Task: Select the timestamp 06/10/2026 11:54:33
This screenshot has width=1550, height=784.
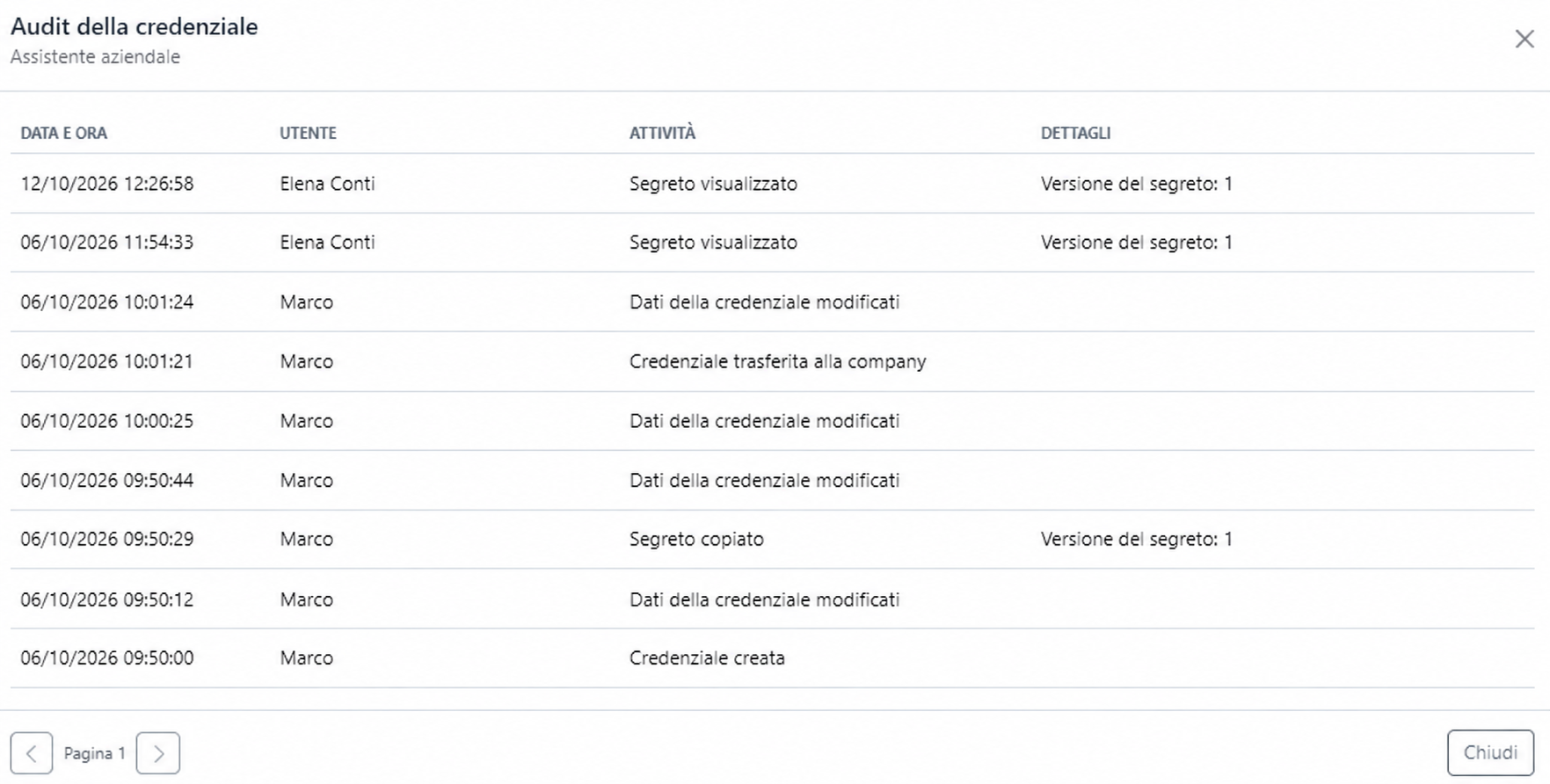Action: tap(107, 243)
